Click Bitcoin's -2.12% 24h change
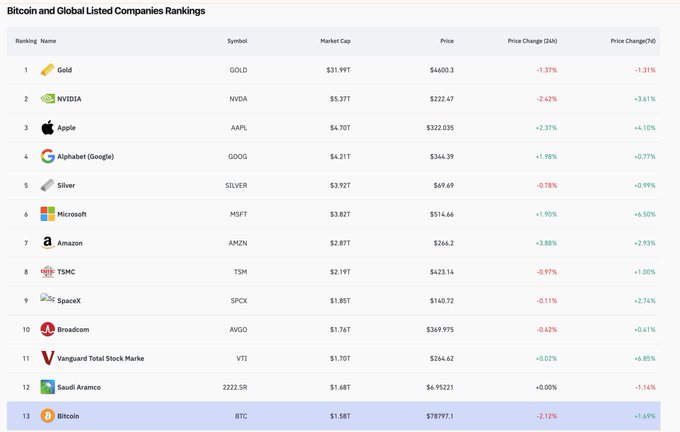 (547, 416)
